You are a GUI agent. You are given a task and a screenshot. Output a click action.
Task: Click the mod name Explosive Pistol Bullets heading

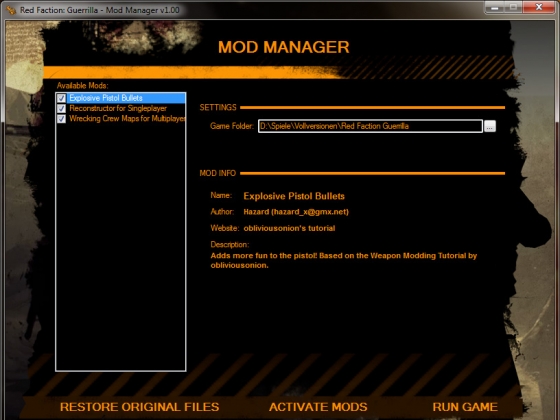[294, 196]
